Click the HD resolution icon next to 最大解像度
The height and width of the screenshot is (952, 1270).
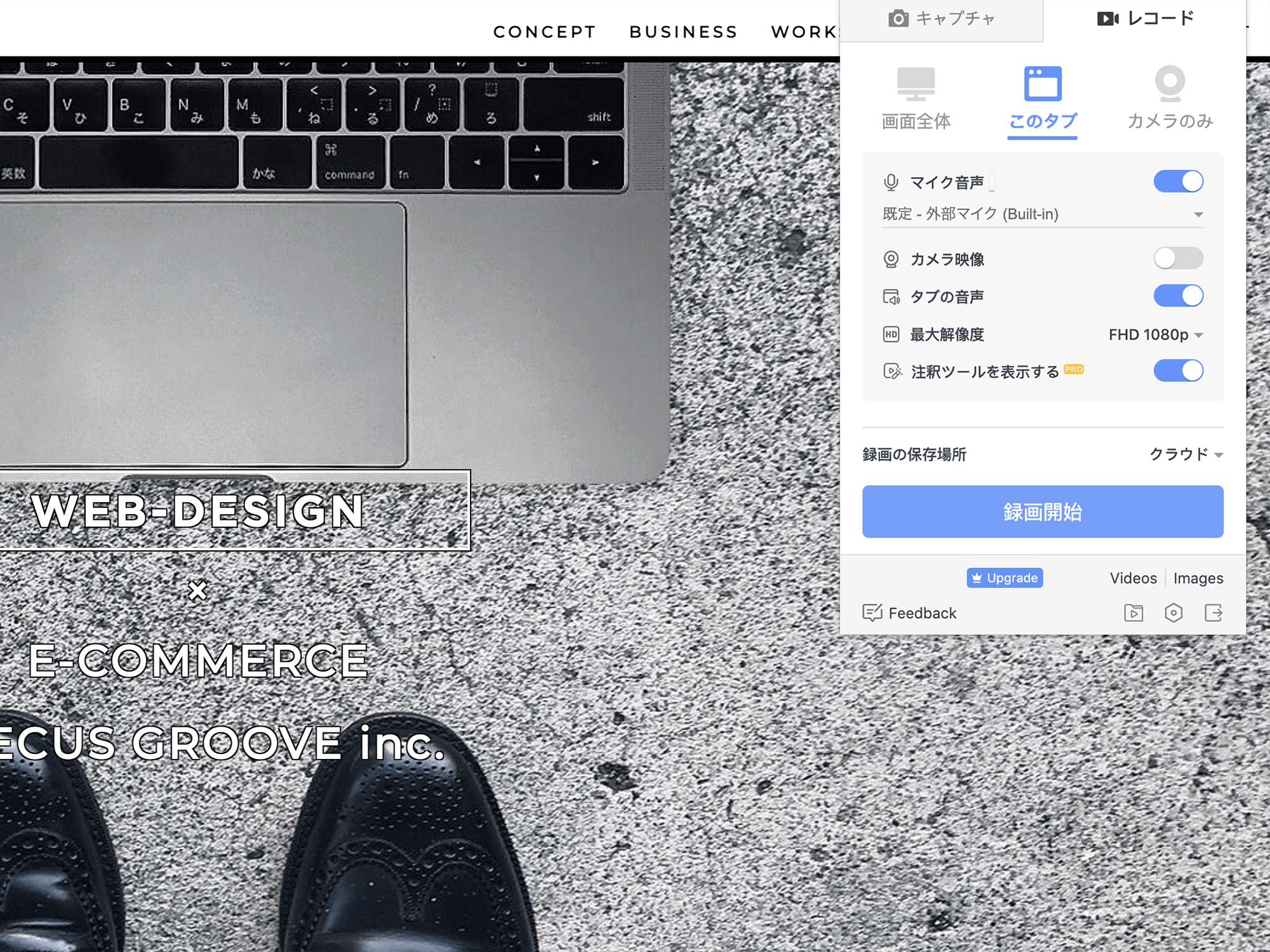[x=890, y=334]
